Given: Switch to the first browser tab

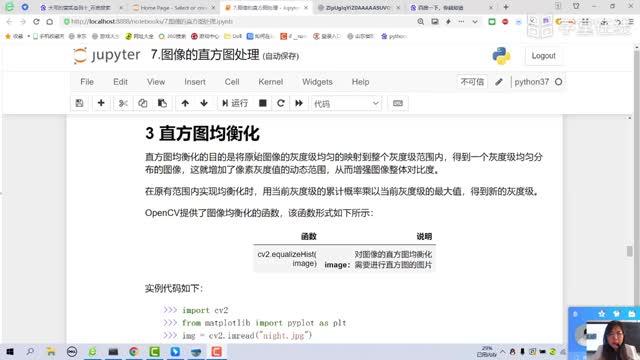Looking at the screenshot, I should [81, 7].
